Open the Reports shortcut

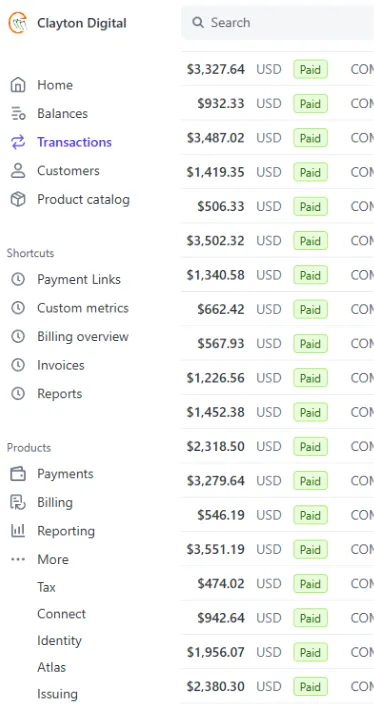coord(60,394)
